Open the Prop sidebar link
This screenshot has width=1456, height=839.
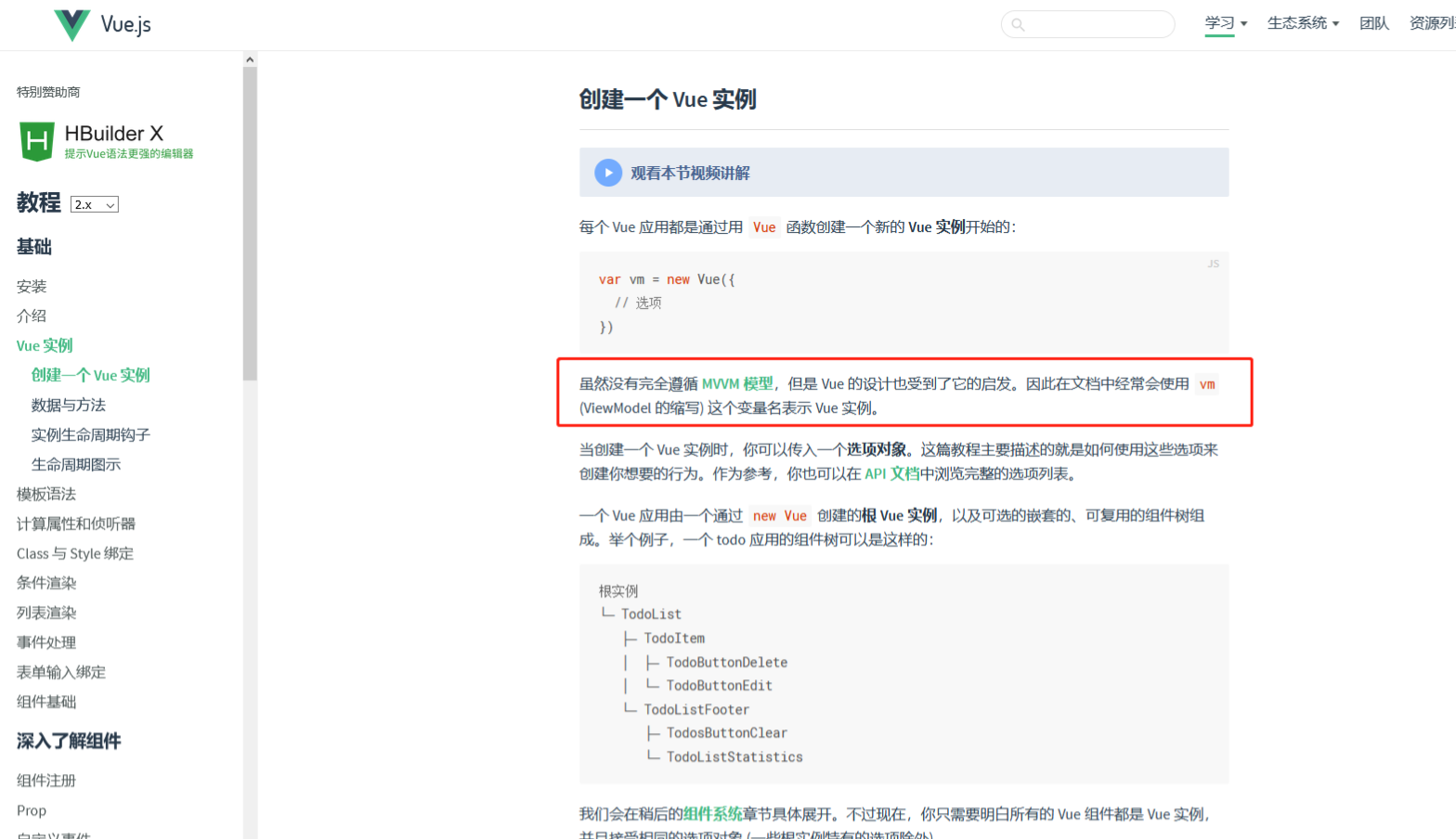click(x=32, y=811)
